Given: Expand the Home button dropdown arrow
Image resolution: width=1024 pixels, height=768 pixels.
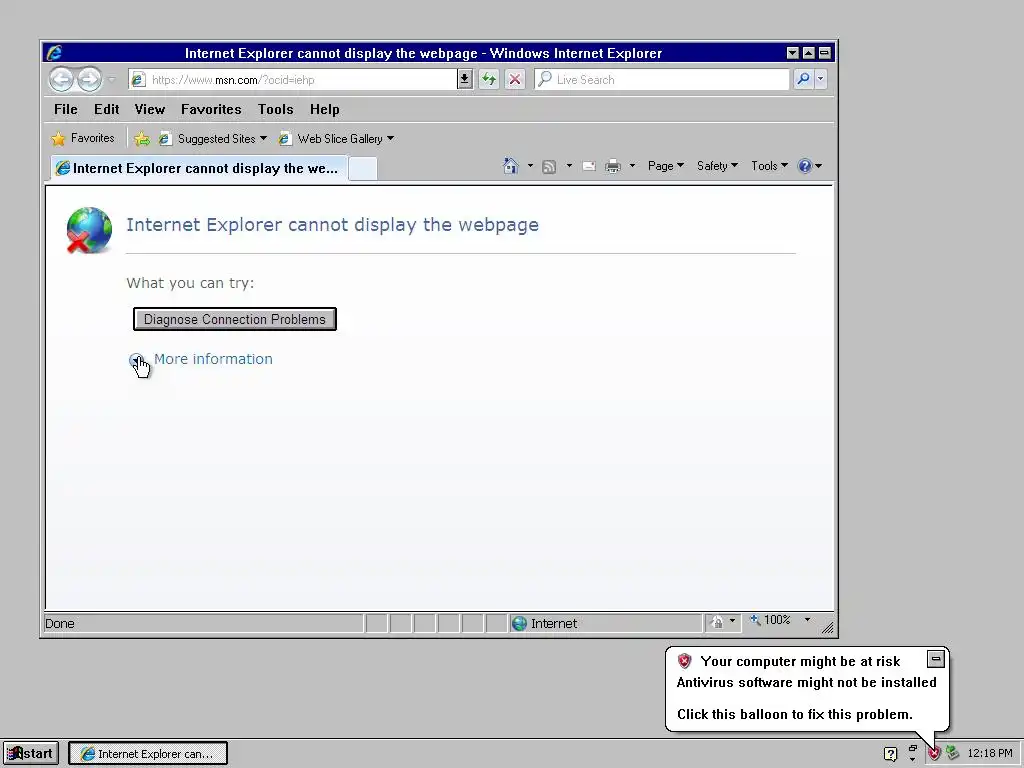Looking at the screenshot, I should [530, 166].
